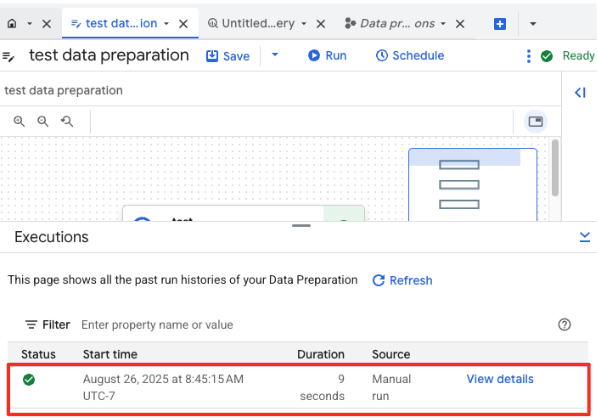Add a new tab with plus icon

pos(500,24)
